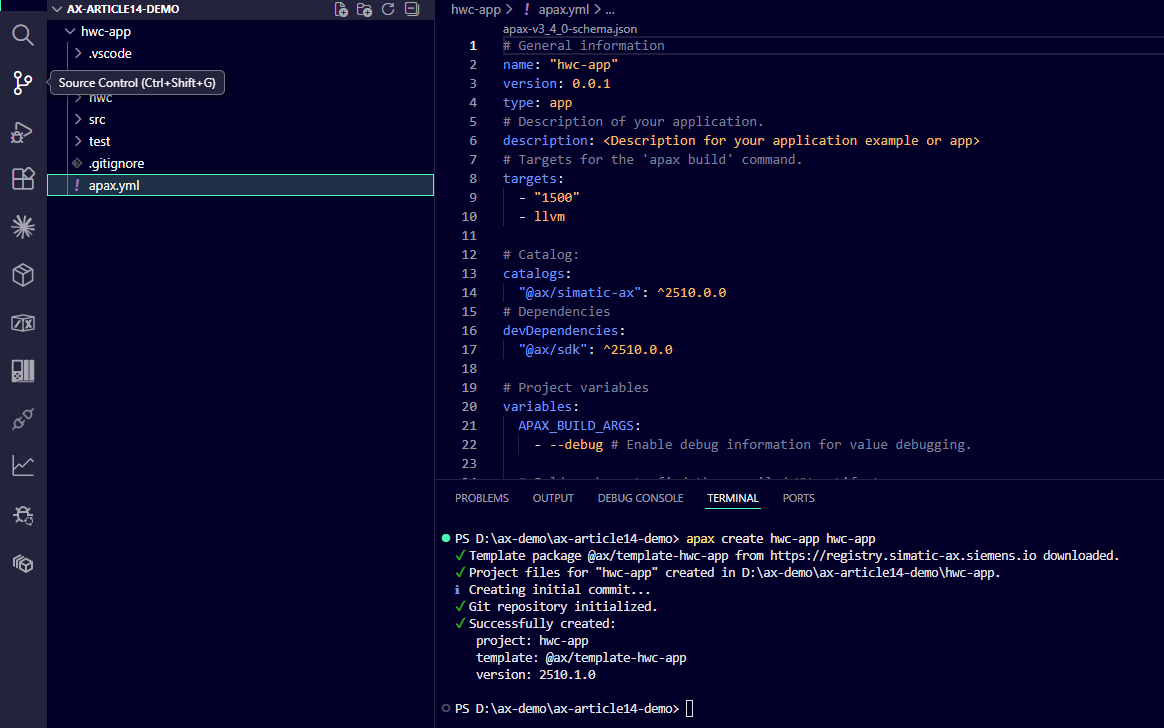Create a new folder in explorer
Viewport: 1164px width, 728px height.
[364, 10]
